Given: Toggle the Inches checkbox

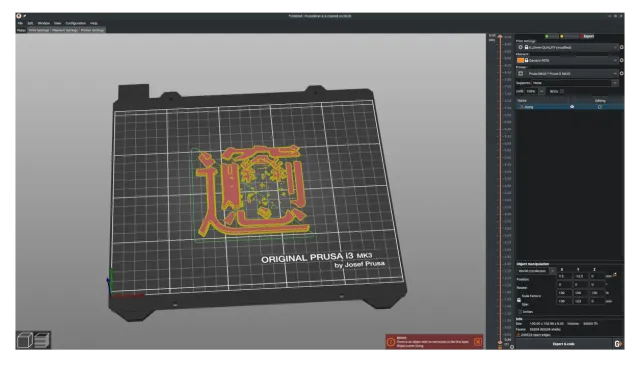Looking at the screenshot, I should (x=520, y=312).
